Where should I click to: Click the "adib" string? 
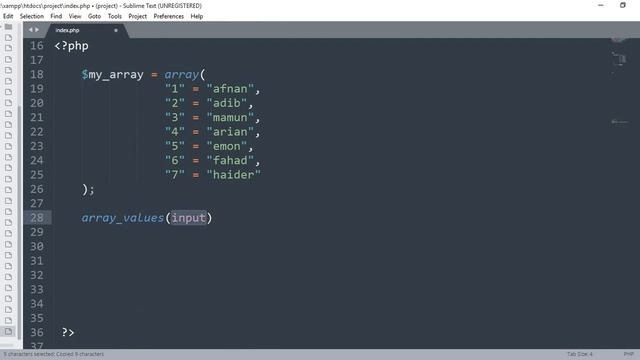227,103
